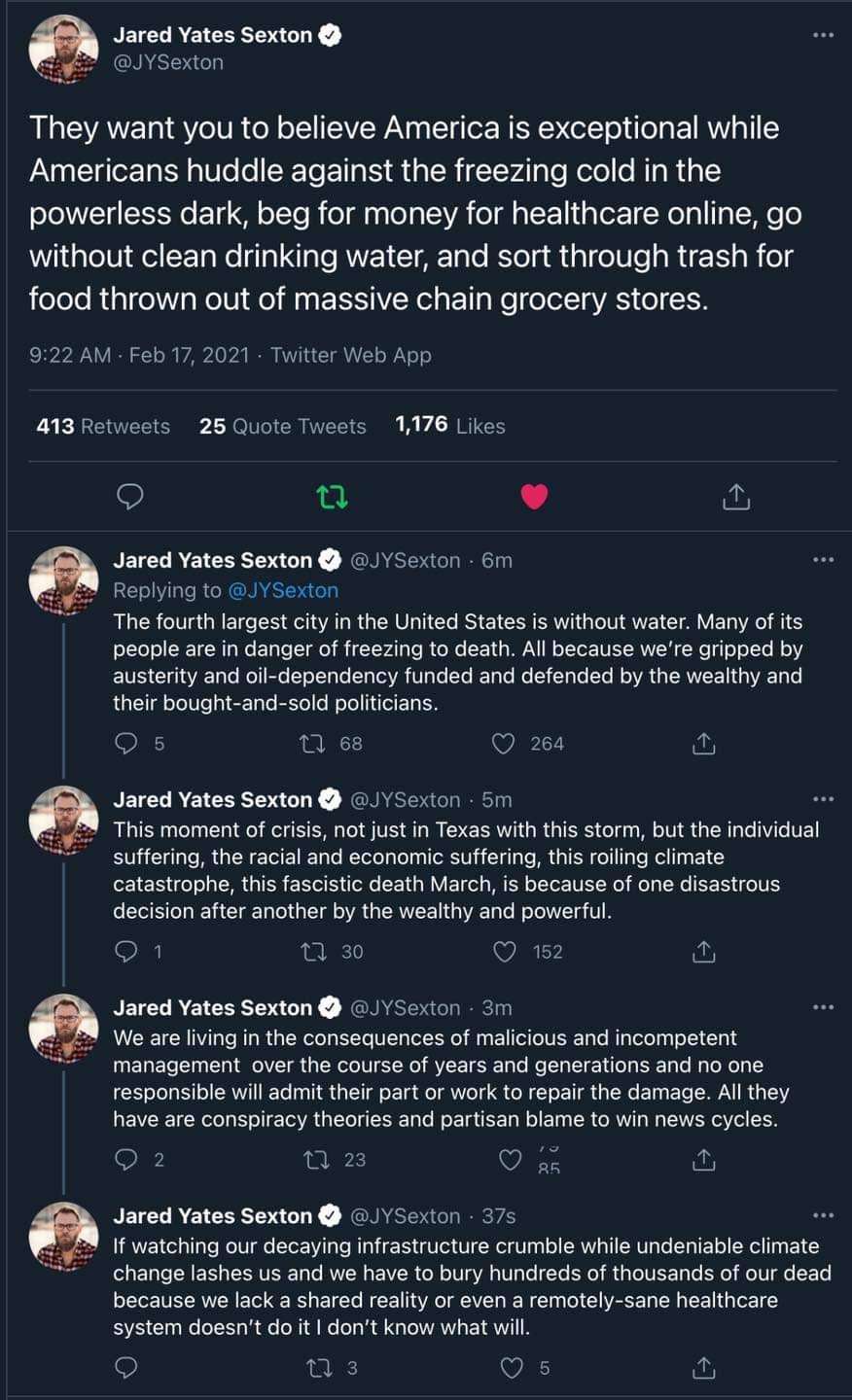Screen dimensions: 852x1400
Task: Open more options on the 37s reply
Action: click(x=823, y=1215)
